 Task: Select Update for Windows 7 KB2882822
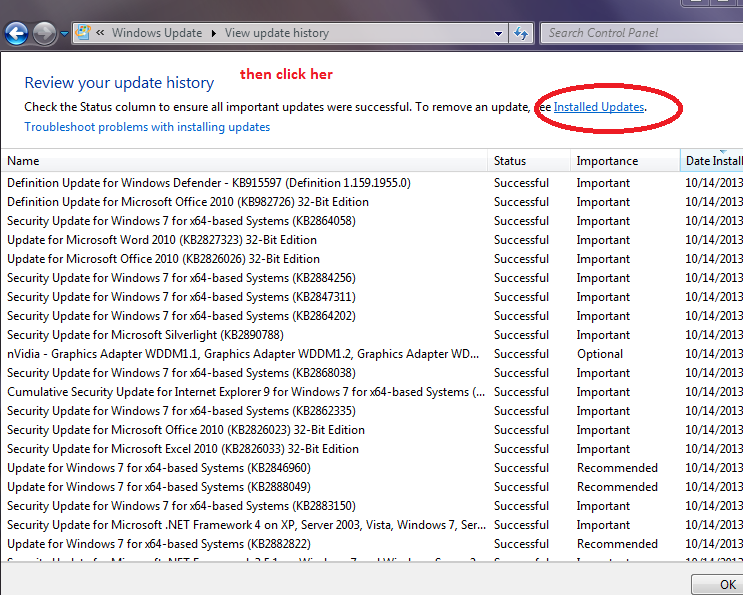pyautogui.click(x=372, y=544)
